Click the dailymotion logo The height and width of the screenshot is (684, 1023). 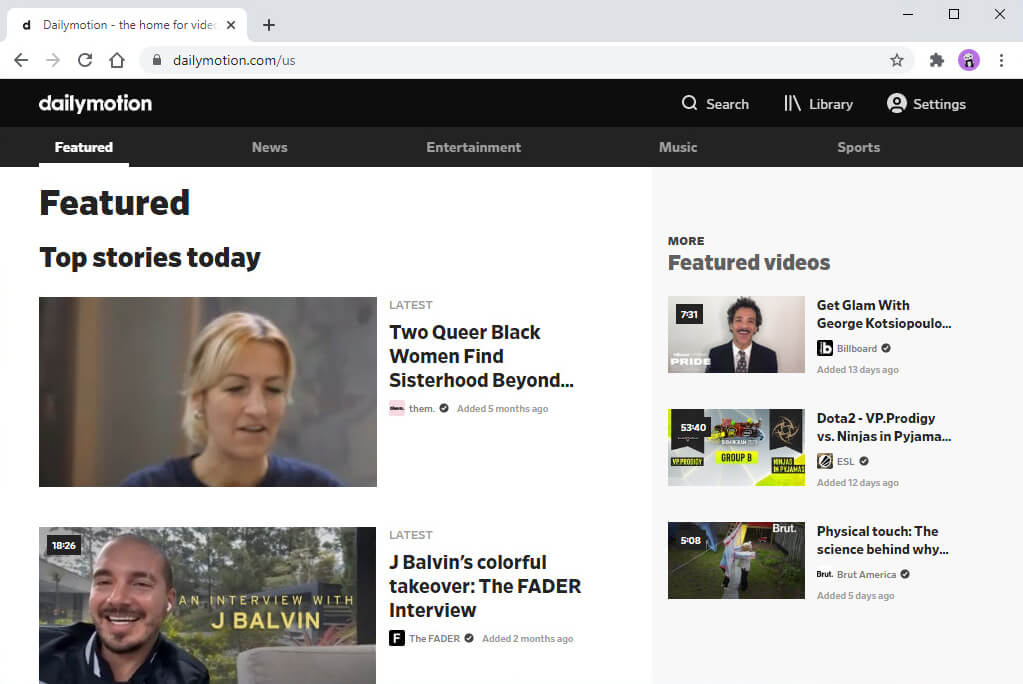(x=95, y=103)
